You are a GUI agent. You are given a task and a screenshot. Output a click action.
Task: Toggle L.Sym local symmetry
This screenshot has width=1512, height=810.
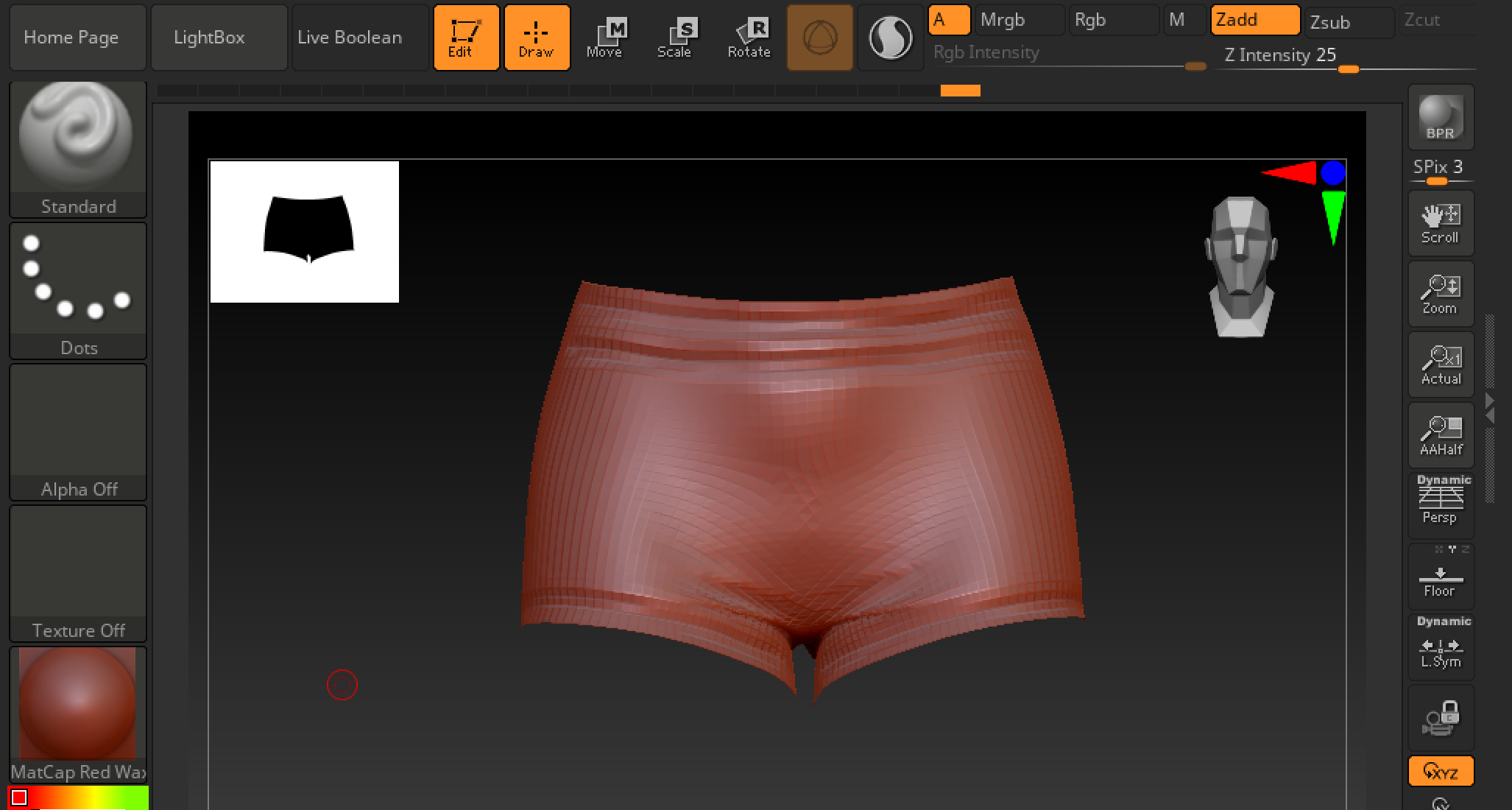point(1441,647)
